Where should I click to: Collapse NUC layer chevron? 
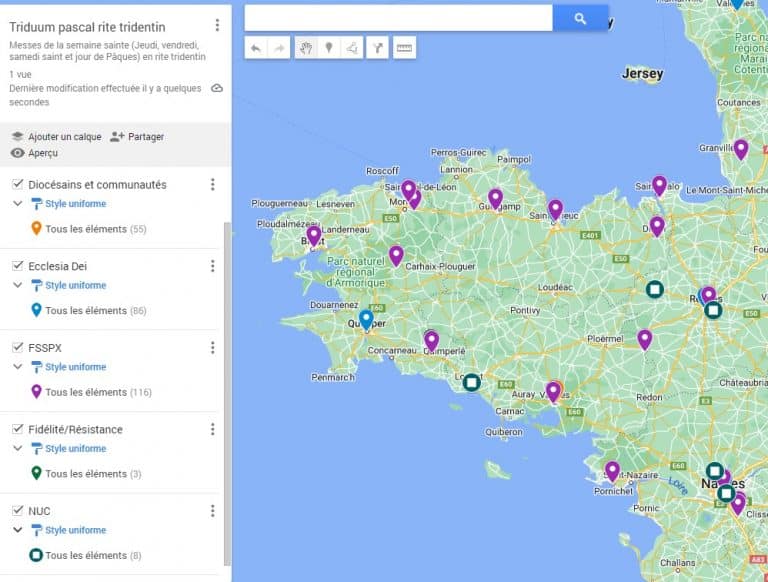click(x=18, y=530)
